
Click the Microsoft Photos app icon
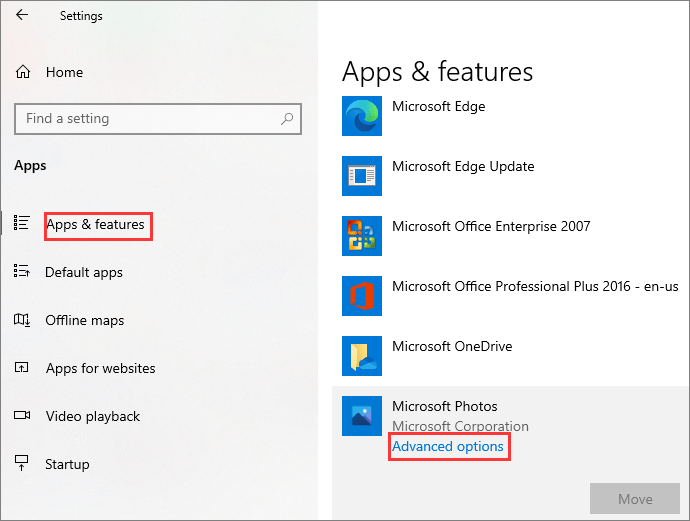click(x=361, y=416)
